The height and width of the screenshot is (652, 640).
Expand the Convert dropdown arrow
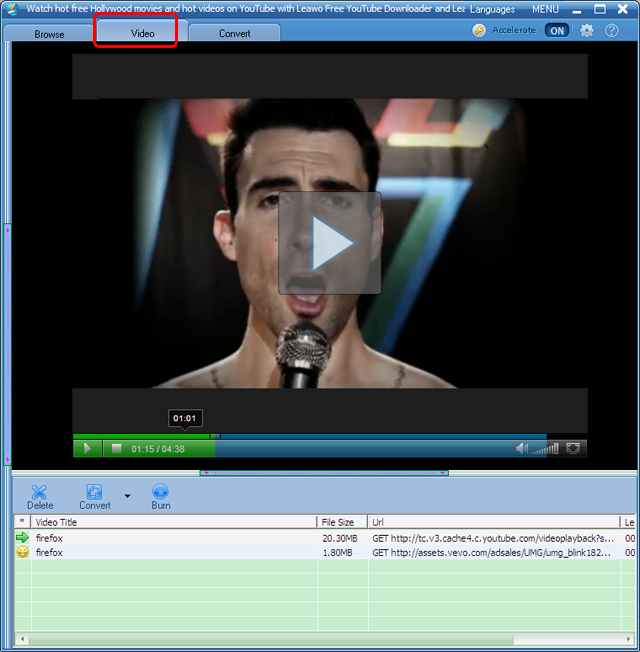pyautogui.click(x=127, y=496)
